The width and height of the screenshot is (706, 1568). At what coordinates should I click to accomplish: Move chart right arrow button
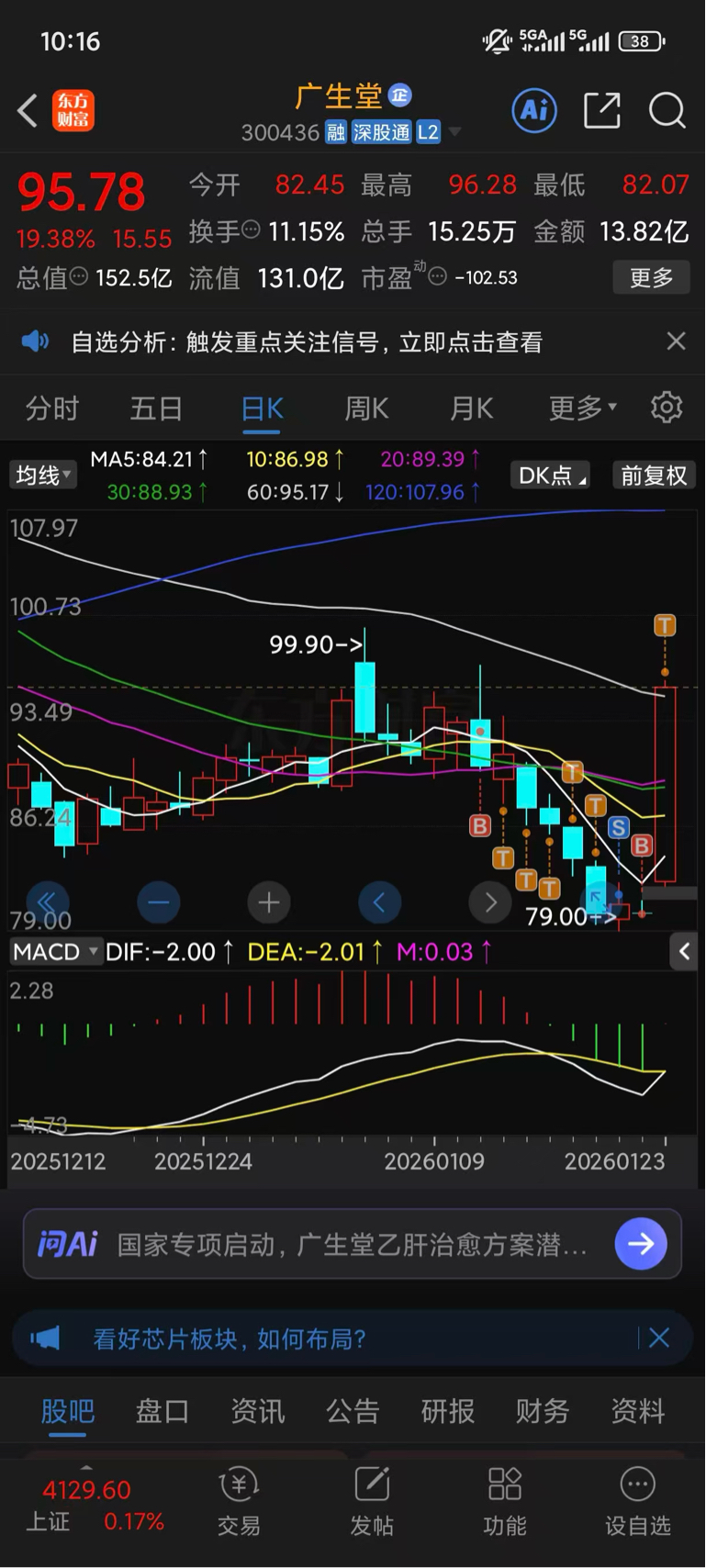490,902
